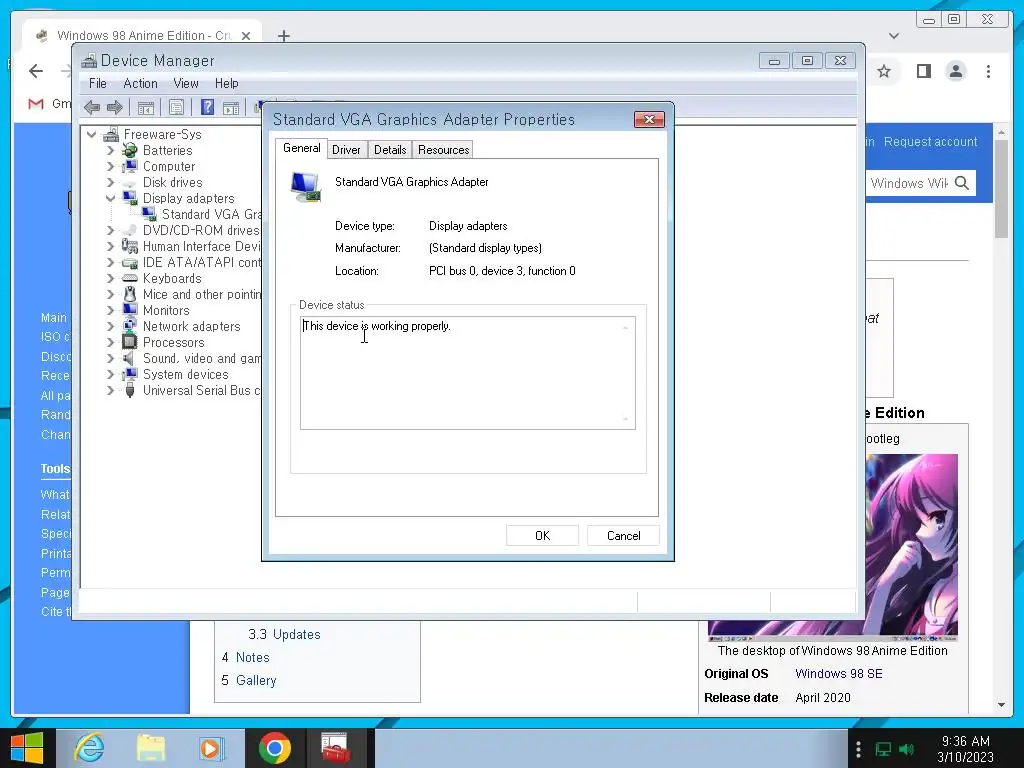Click search magnifier on wiki page
The width and height of the screenshot is (1024, 768).
(x=962, y=183)
